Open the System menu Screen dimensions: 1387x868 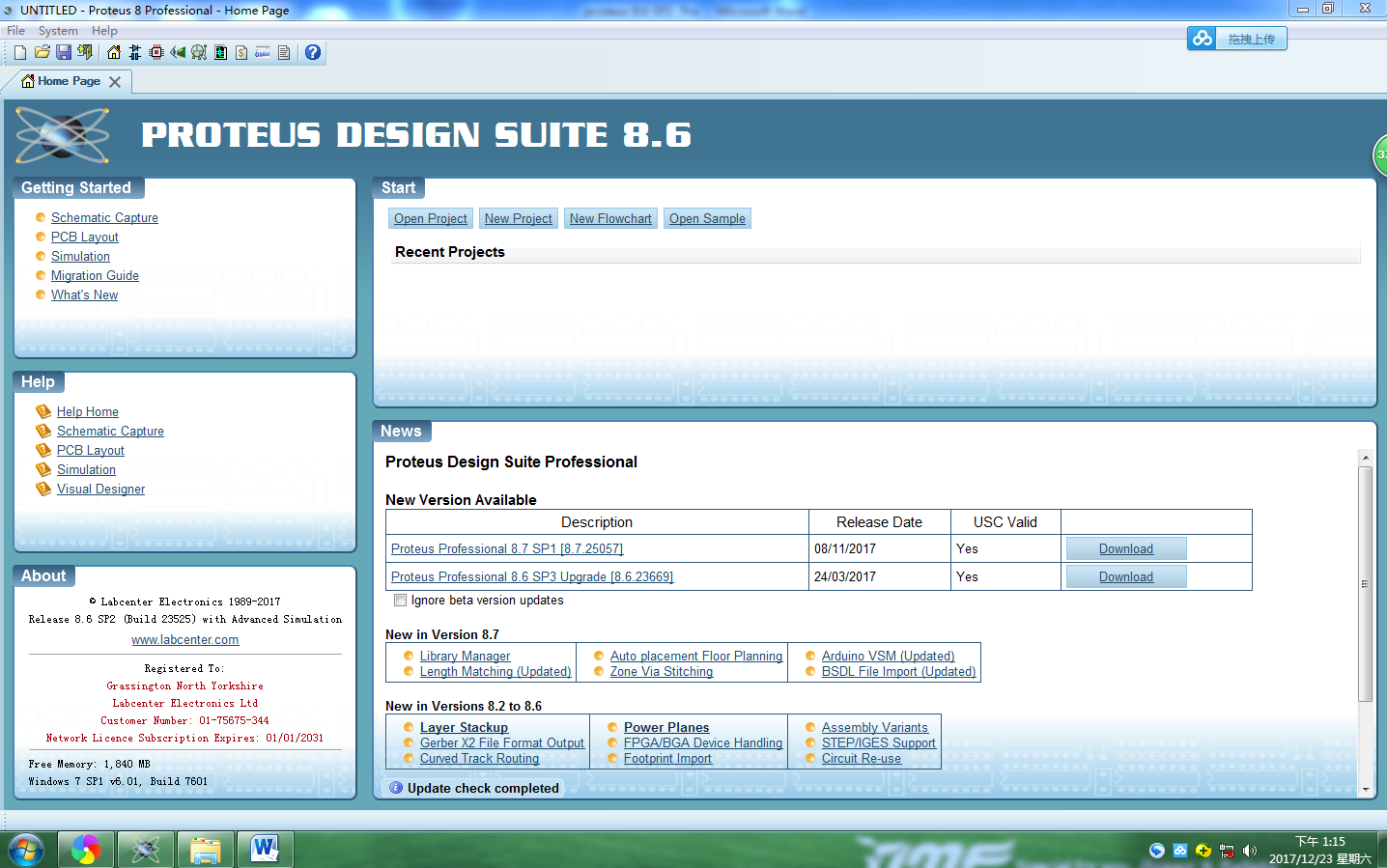click(58, 31)
